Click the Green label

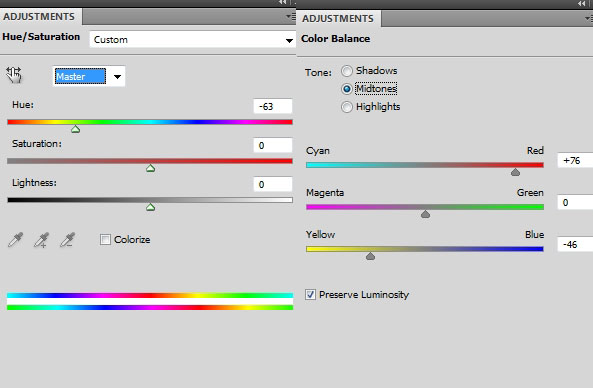530,192
